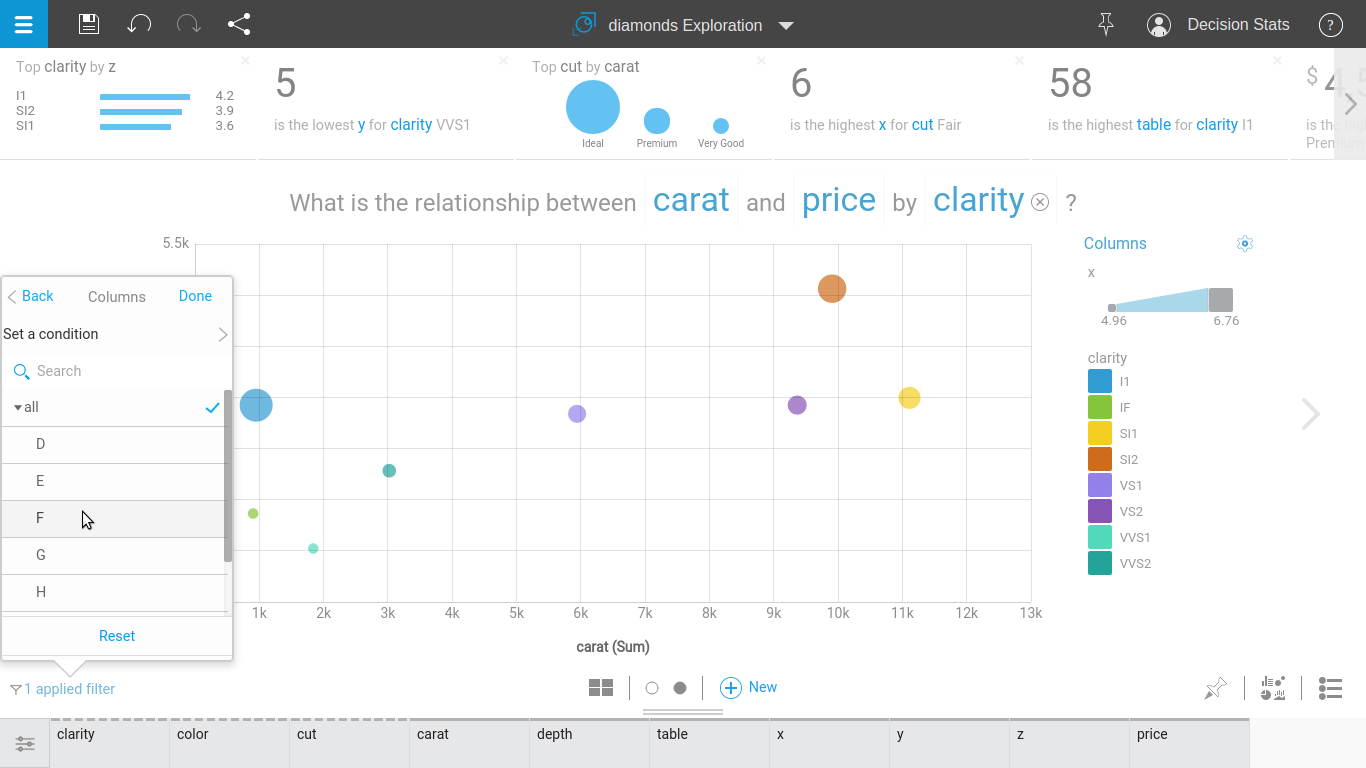Click Done in the filter panel
Image resolution: width=1366 pixels, height=768 pixels.
click(195, 296)
